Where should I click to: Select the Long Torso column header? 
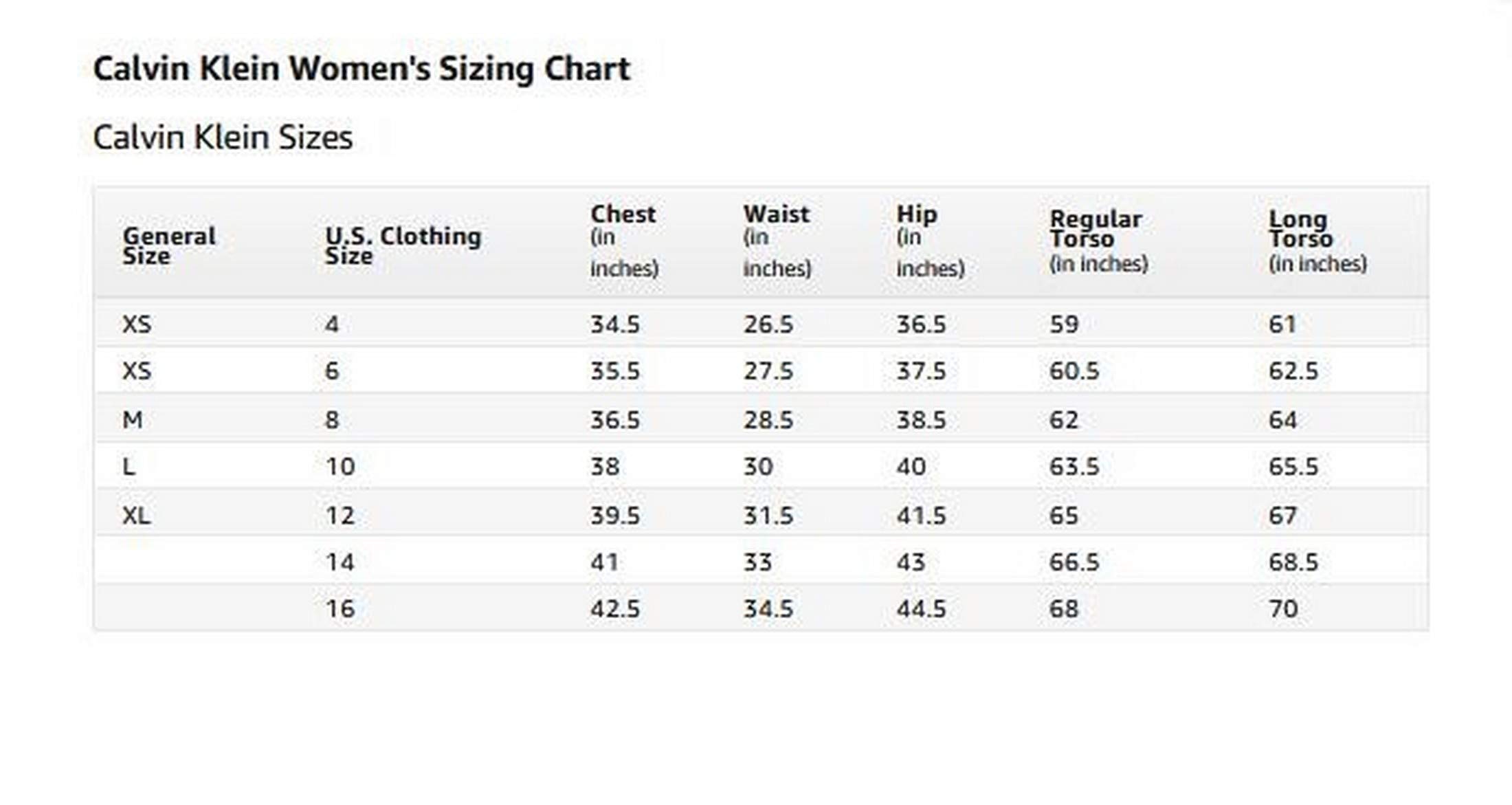1299,229
